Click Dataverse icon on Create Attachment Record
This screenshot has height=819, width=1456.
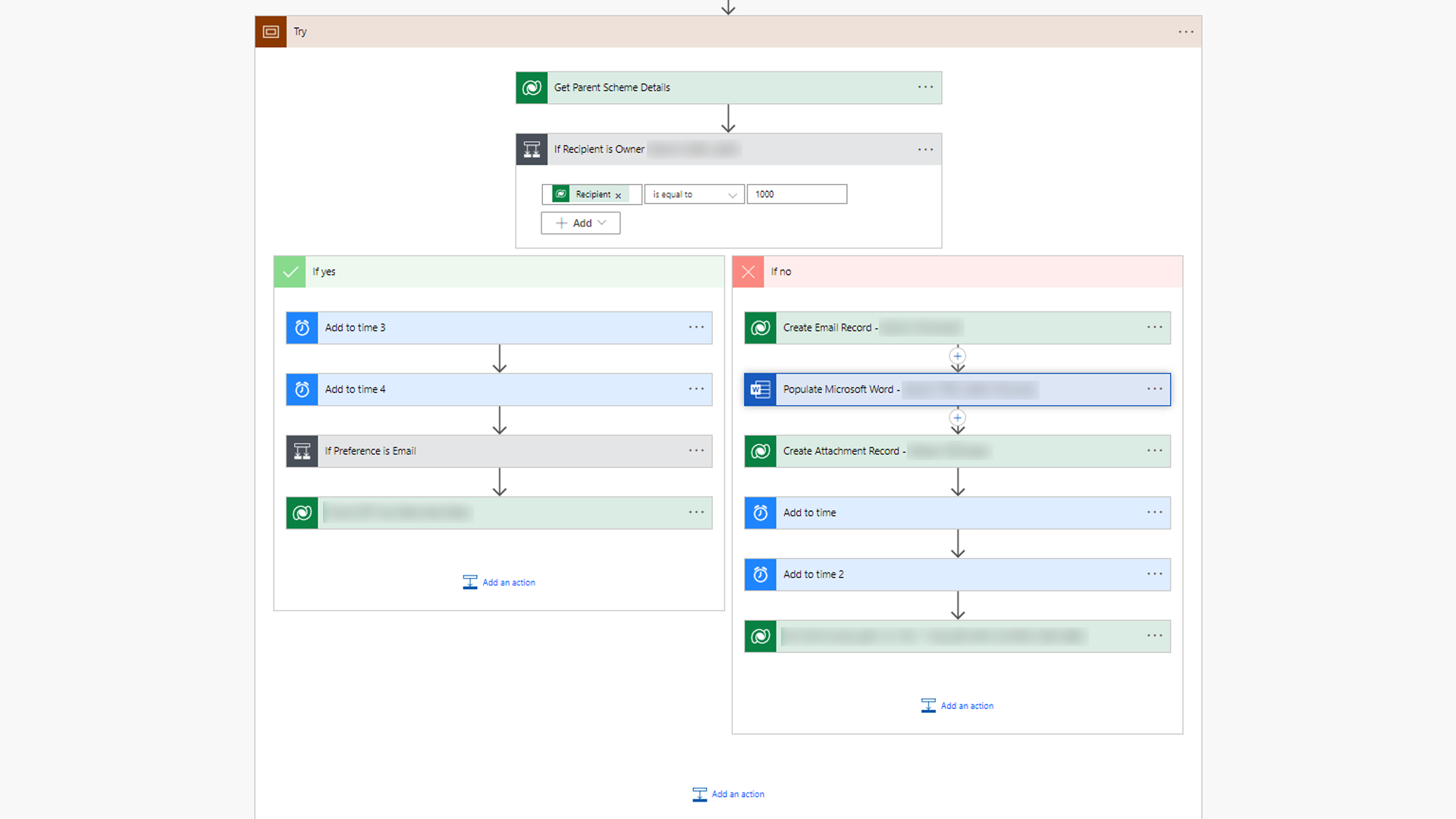(x=760, y=451)
